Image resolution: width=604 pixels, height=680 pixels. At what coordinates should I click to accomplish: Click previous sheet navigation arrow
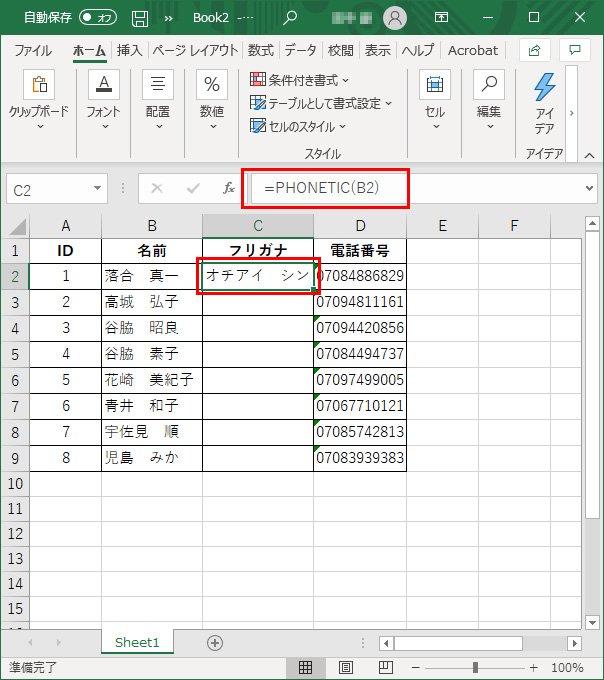[x=30, y=643]
